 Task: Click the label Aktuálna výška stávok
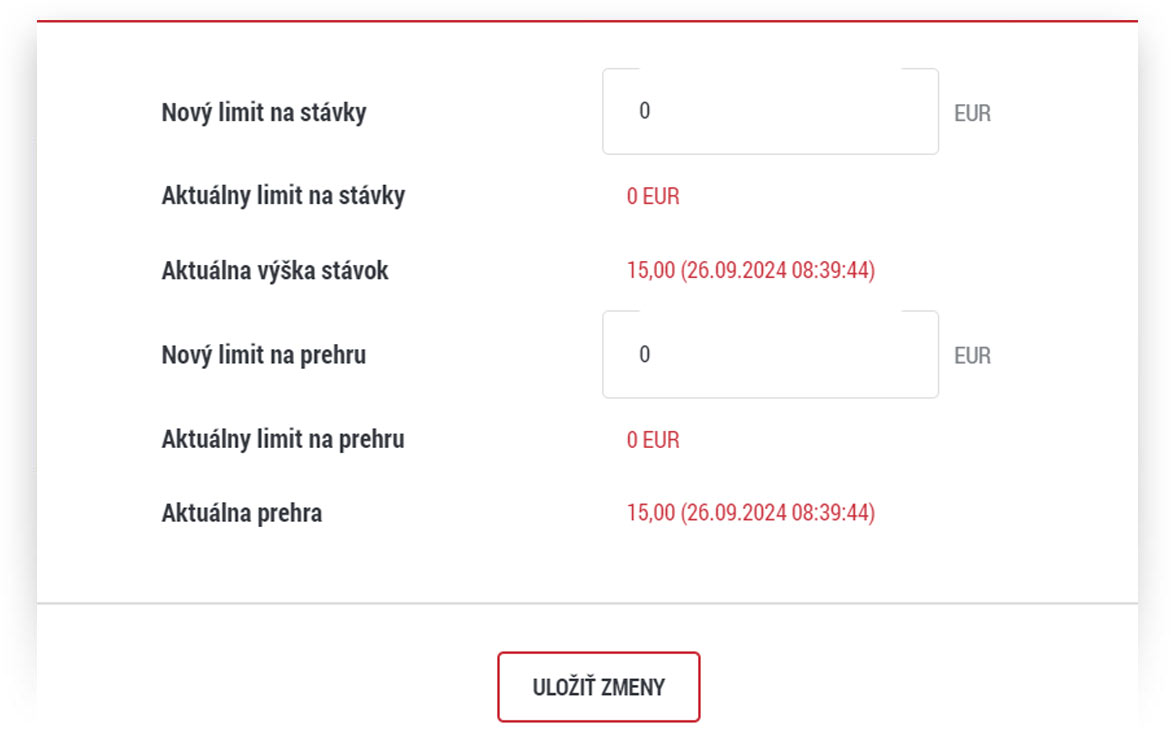click(277, 269)
